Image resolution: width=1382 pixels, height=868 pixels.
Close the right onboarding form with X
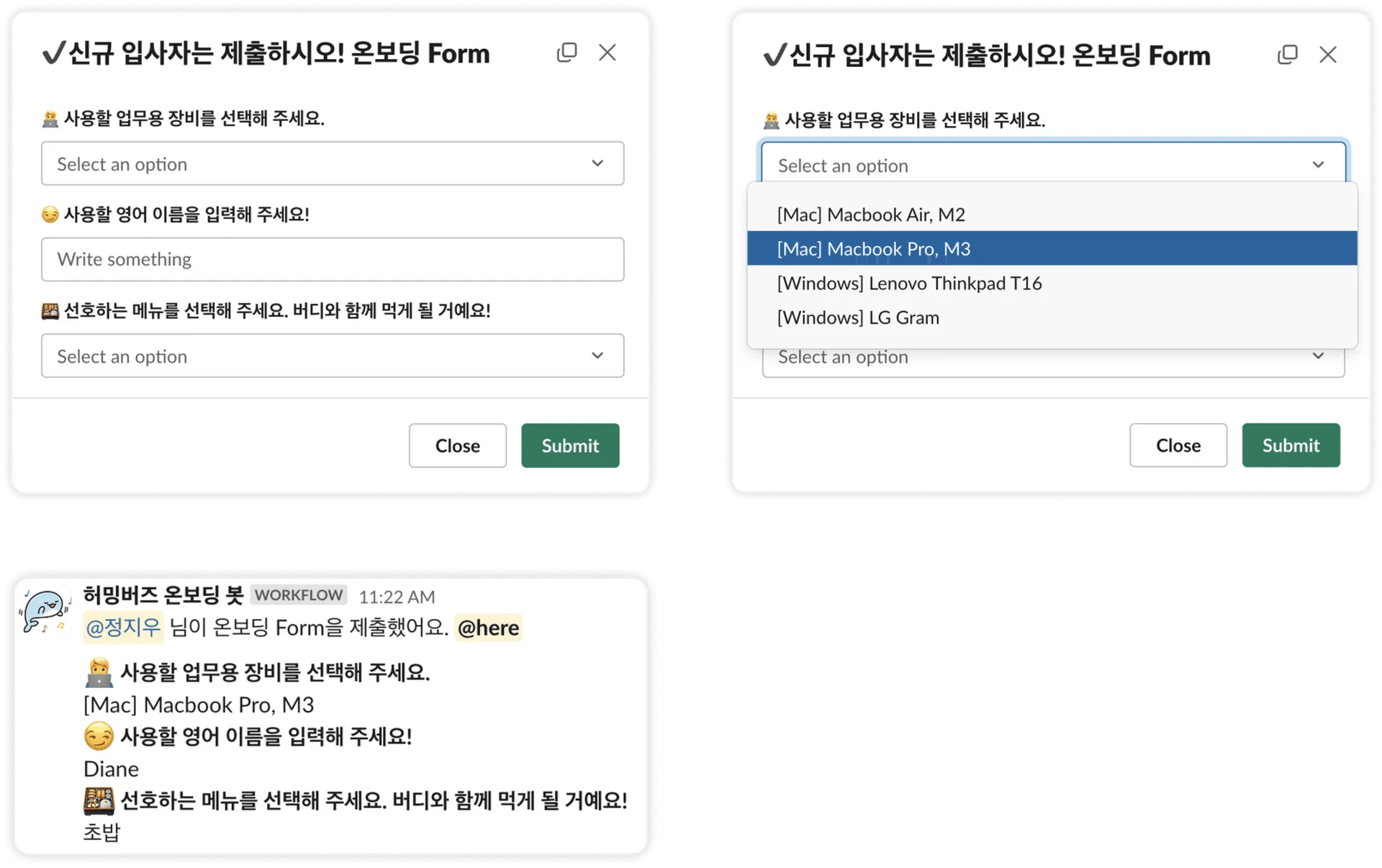click(x=1328, y=55)
